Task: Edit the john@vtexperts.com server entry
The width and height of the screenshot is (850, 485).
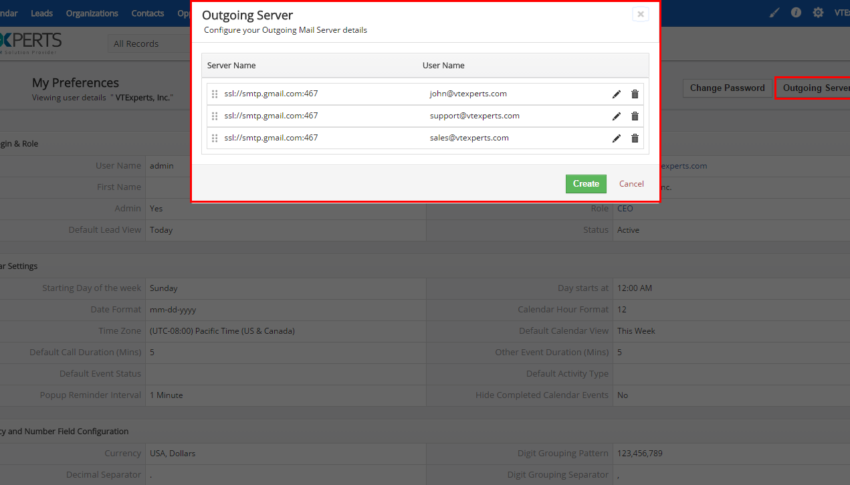Action: coord(616,94)
